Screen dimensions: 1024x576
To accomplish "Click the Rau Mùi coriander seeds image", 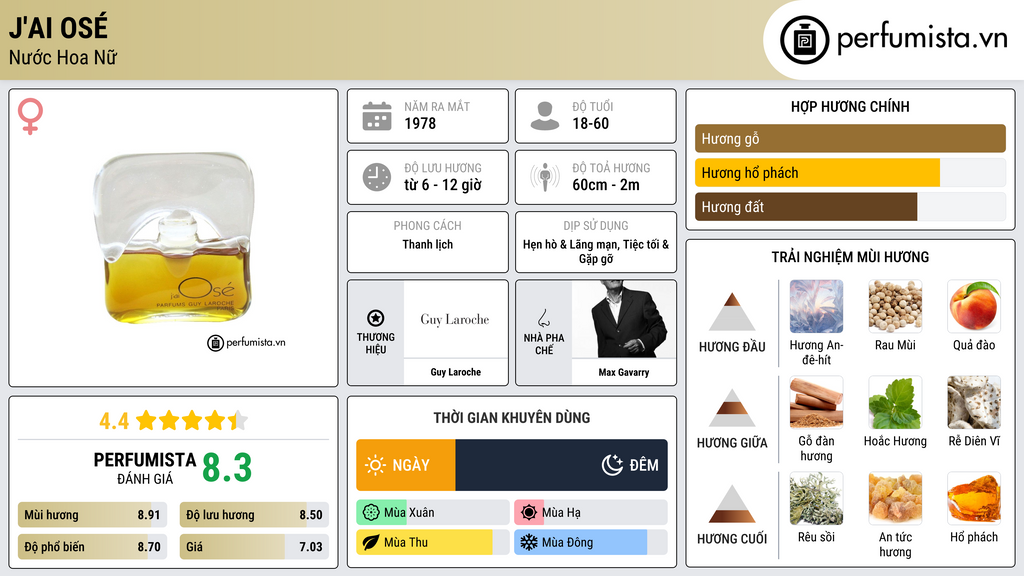I will (895, 307).
